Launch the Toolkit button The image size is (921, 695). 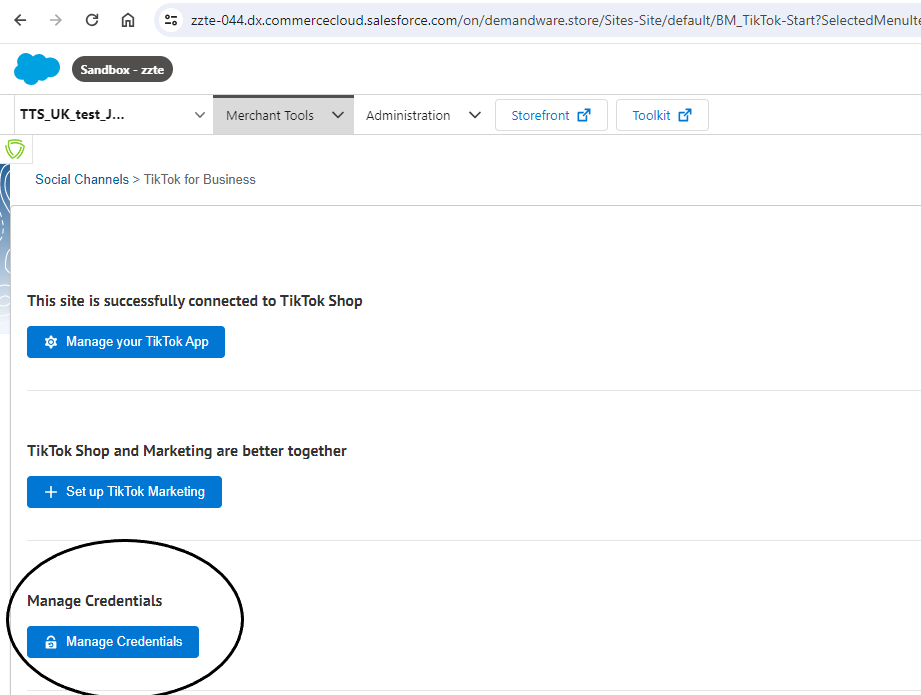661,115
